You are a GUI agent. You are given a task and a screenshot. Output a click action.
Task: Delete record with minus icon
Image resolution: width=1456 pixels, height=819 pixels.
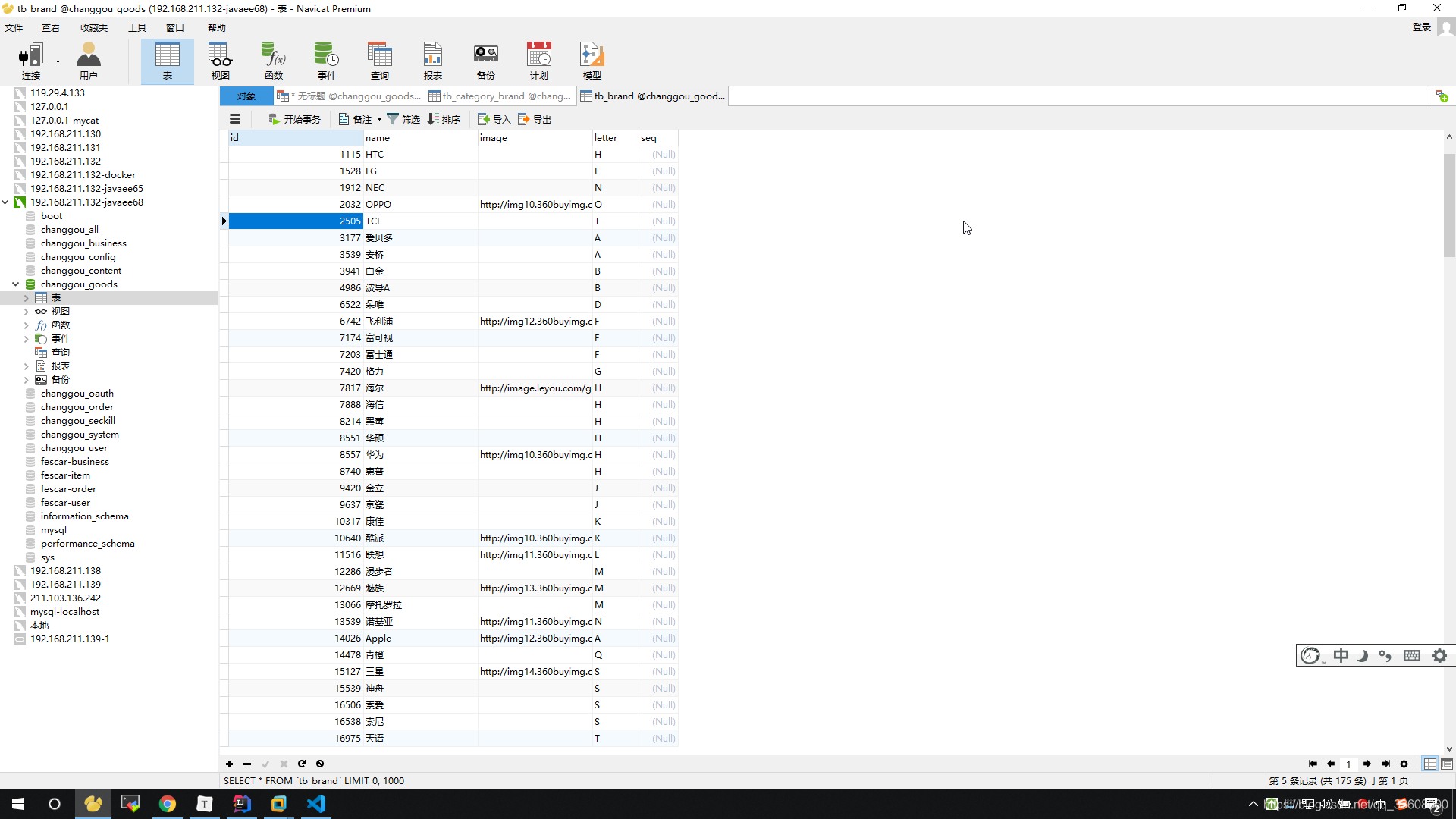tap(247, 764)
